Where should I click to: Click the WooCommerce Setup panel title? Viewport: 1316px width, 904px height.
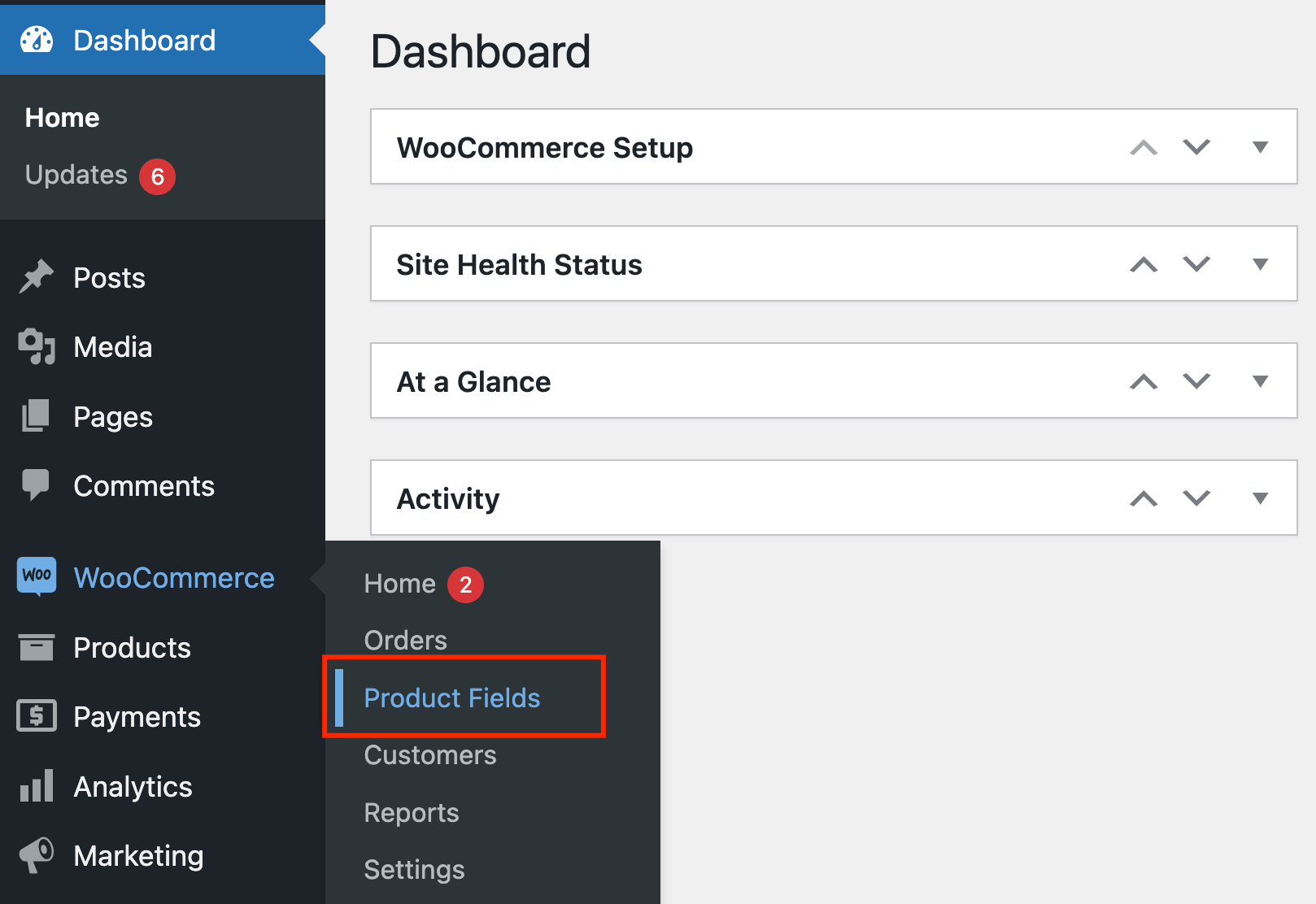point(544,148)
